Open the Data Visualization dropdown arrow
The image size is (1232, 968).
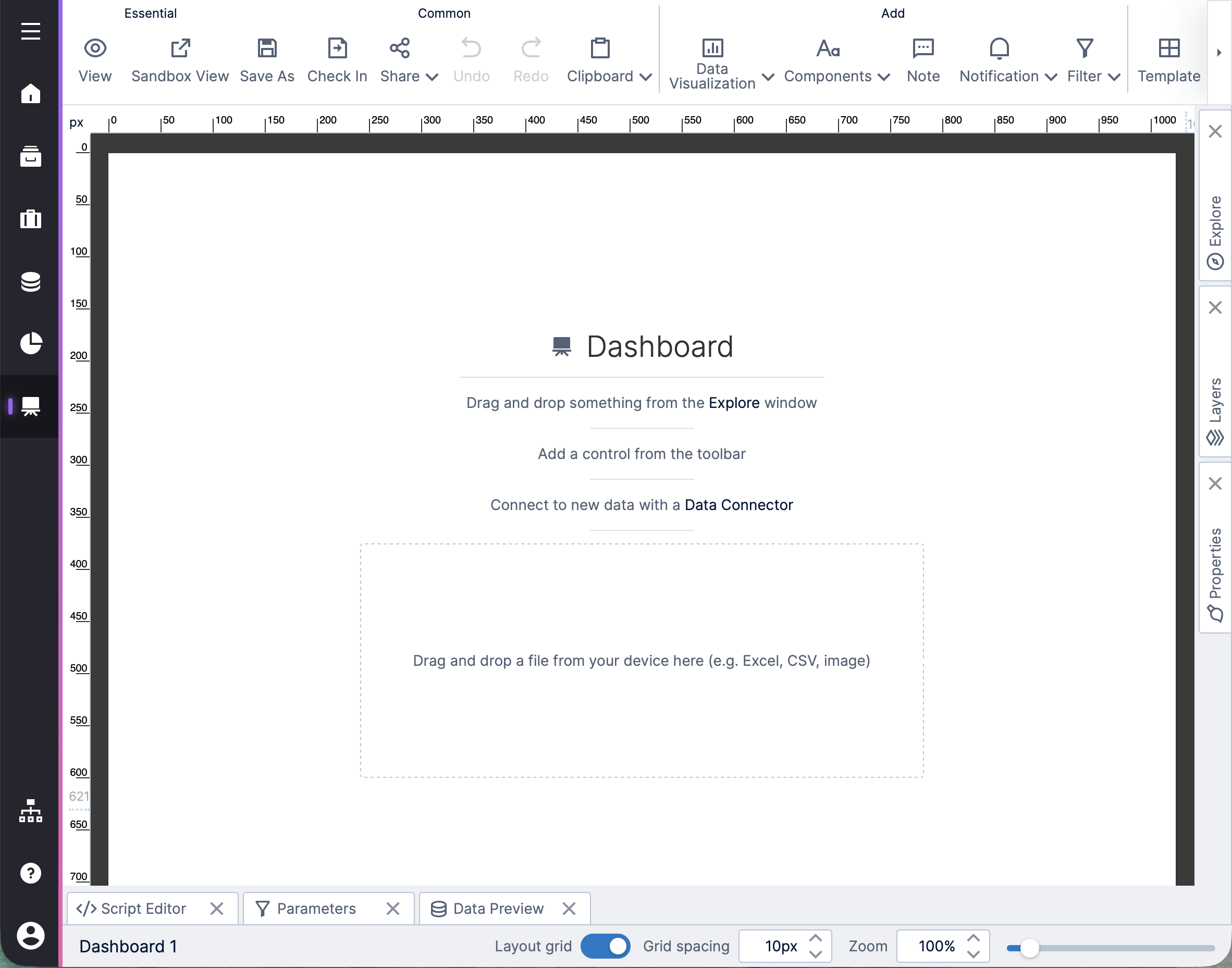pos(768,77)
